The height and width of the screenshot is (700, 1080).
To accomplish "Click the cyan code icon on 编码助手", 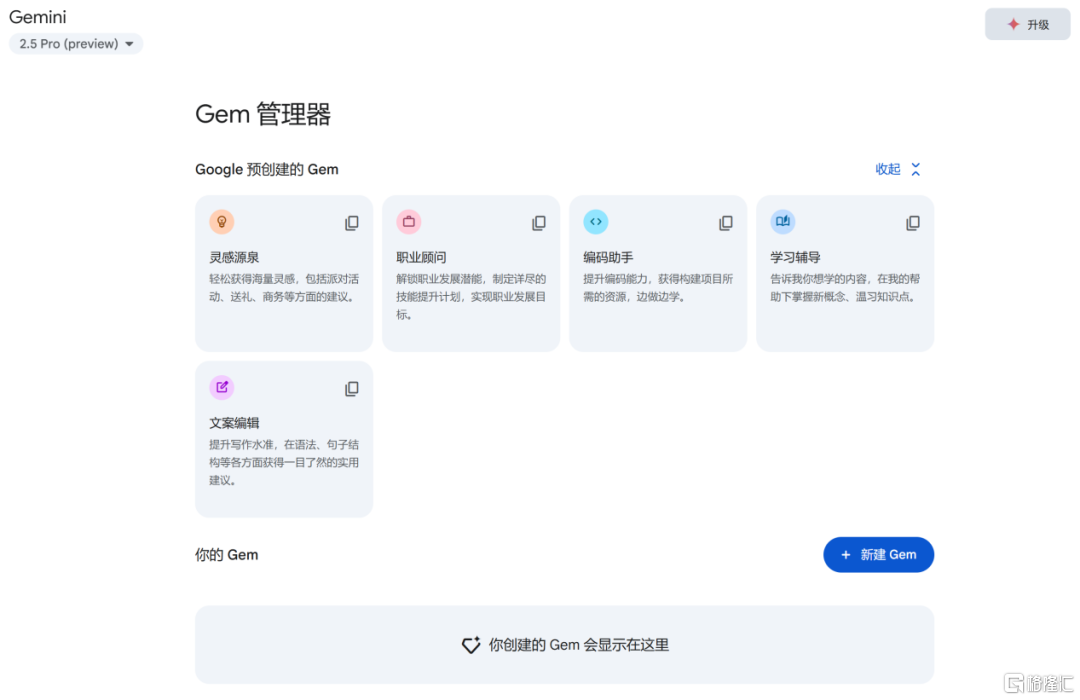I will click(596, 222).
